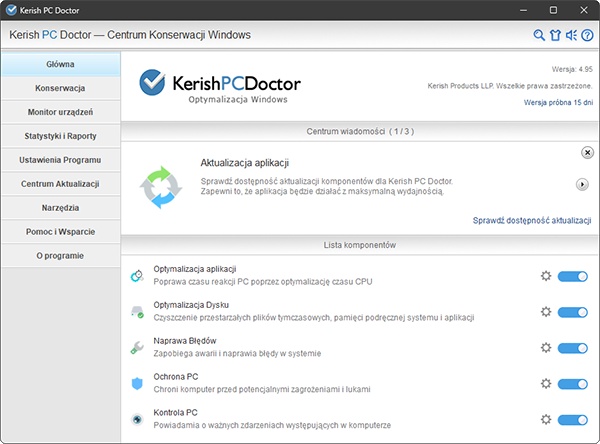Open settings gear for Optymalizacja Dysku
Viewport: 600px width, 444px height.
click(546, 312)
